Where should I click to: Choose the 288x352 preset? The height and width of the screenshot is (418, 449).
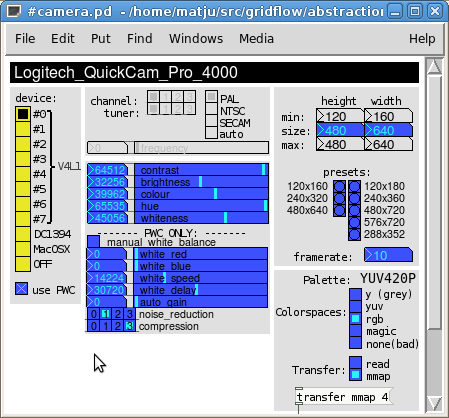point(354,234)
